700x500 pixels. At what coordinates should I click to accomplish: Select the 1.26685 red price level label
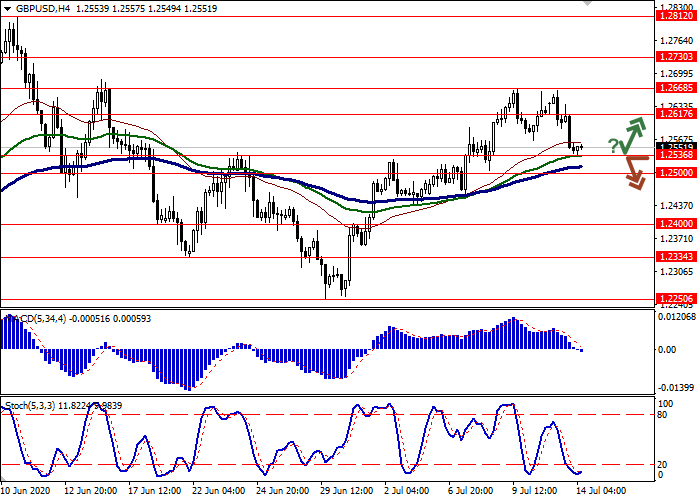(x=676, y=88)
